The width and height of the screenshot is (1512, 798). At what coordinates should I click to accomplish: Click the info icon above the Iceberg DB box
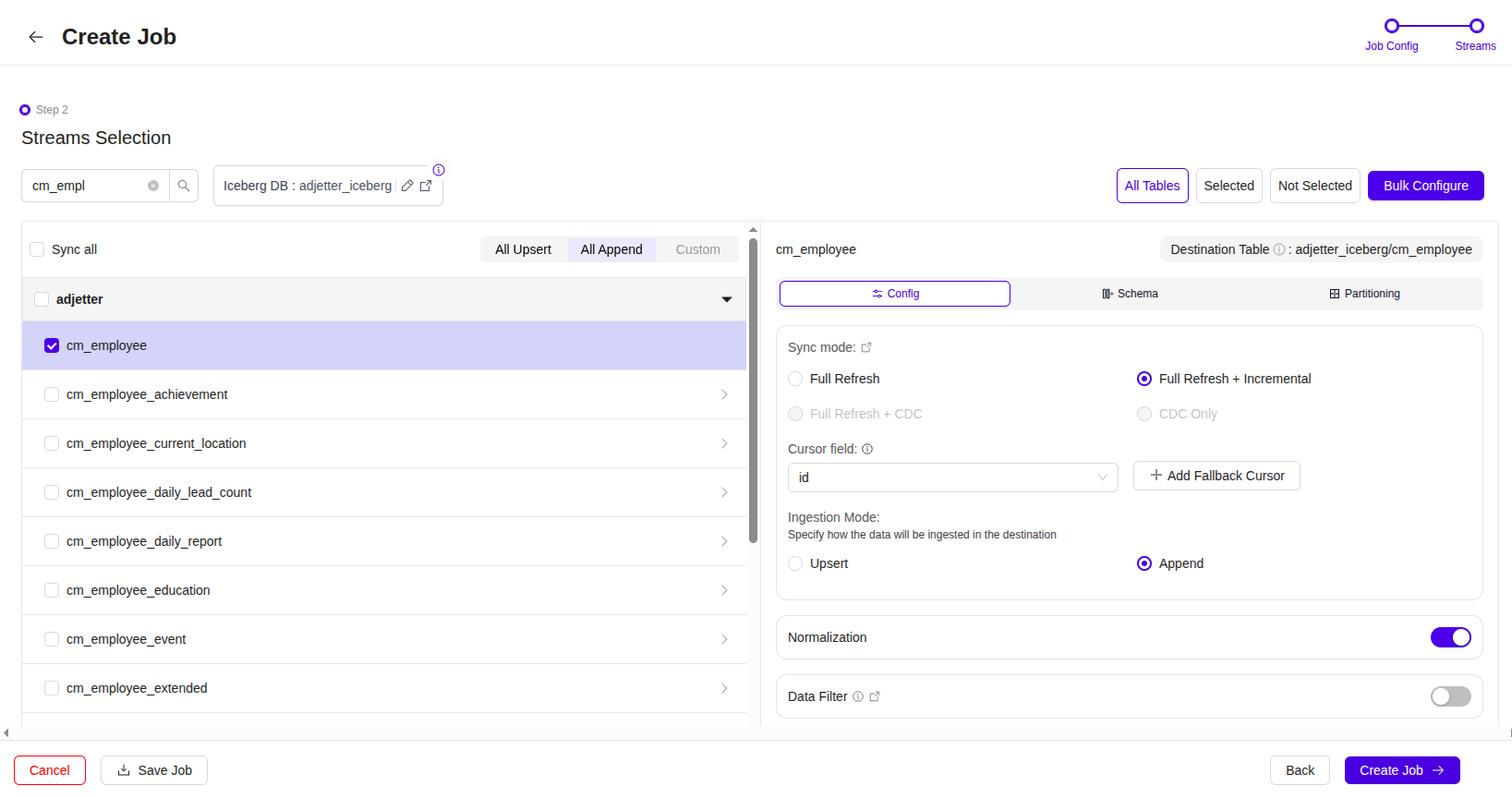pyautogui.click(x=439, y=170)
